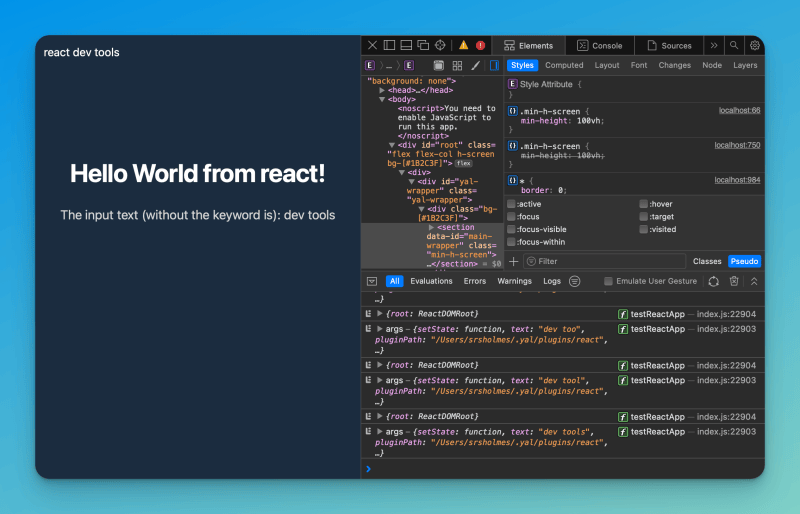Filter console to Errors
800x514 pixels.
coord(474,281)
